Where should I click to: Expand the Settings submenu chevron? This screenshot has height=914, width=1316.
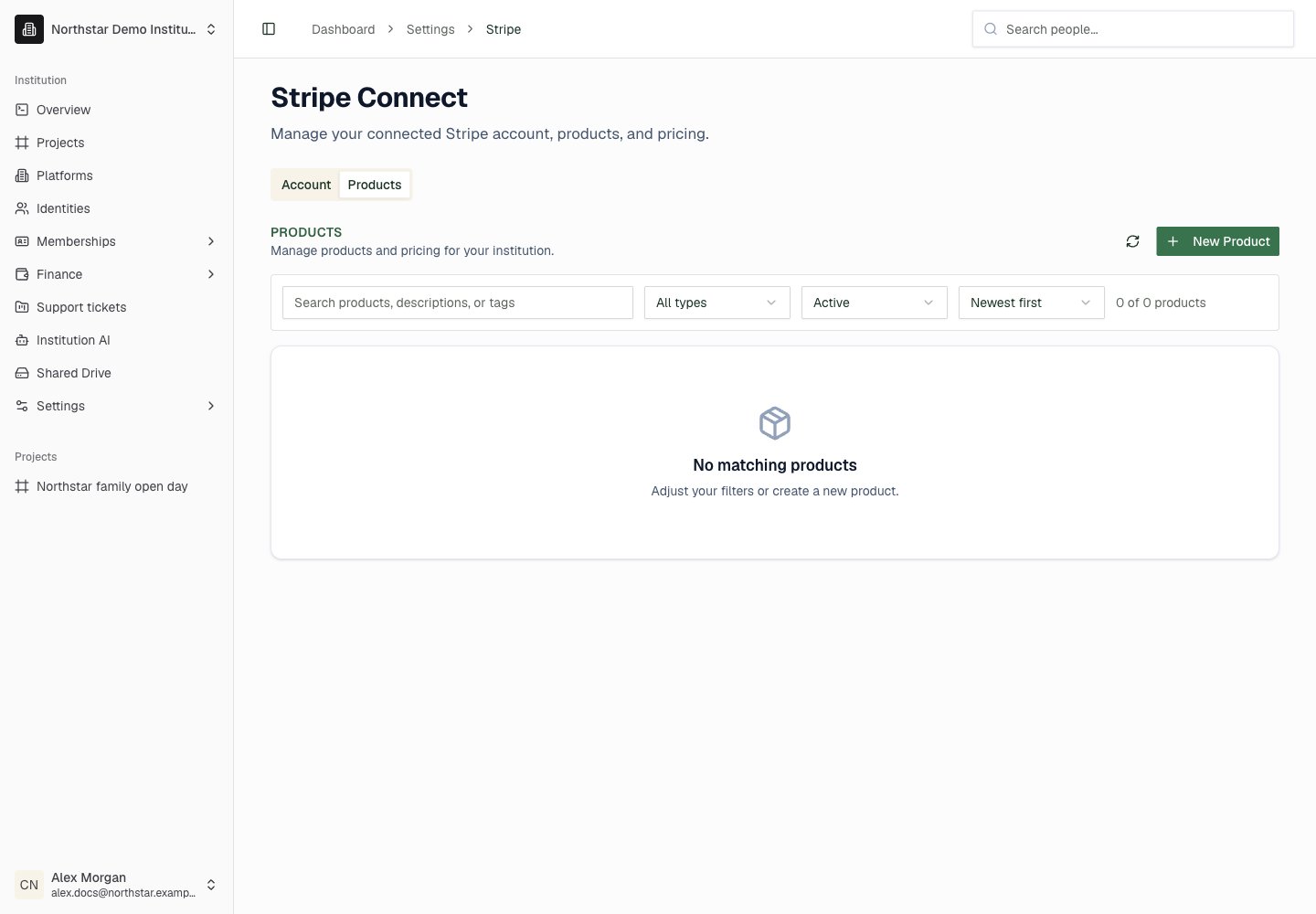pyautogui.click(x=211, y=406)
